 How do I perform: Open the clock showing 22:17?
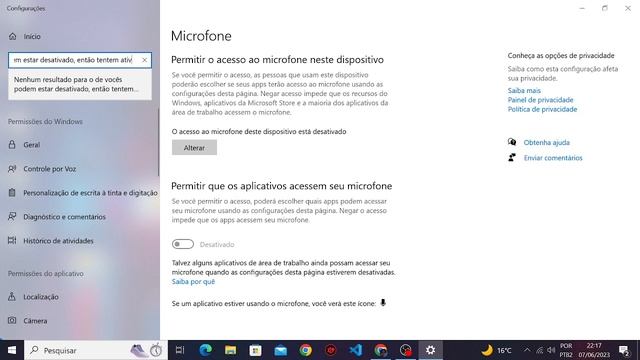pyautogui.click(x=594, y=350)
